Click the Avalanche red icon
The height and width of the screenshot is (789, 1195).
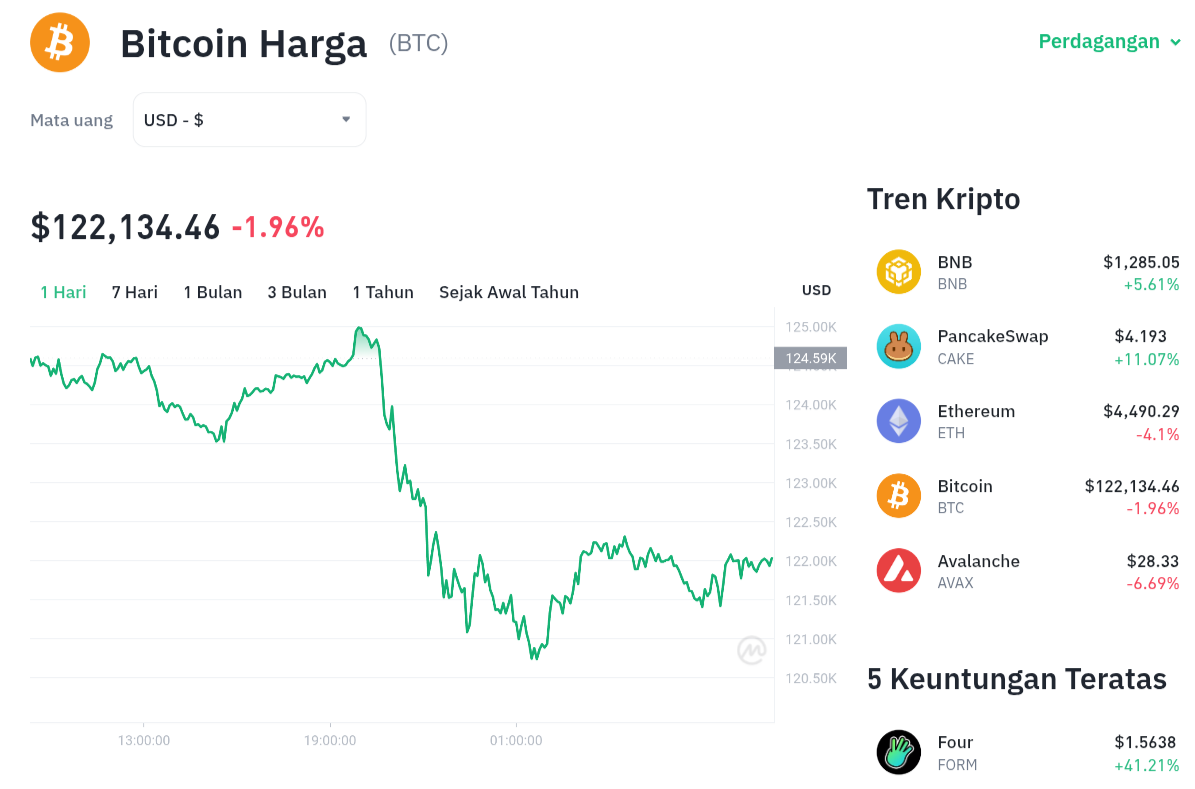pyautogui.click(x=898, y=571)
